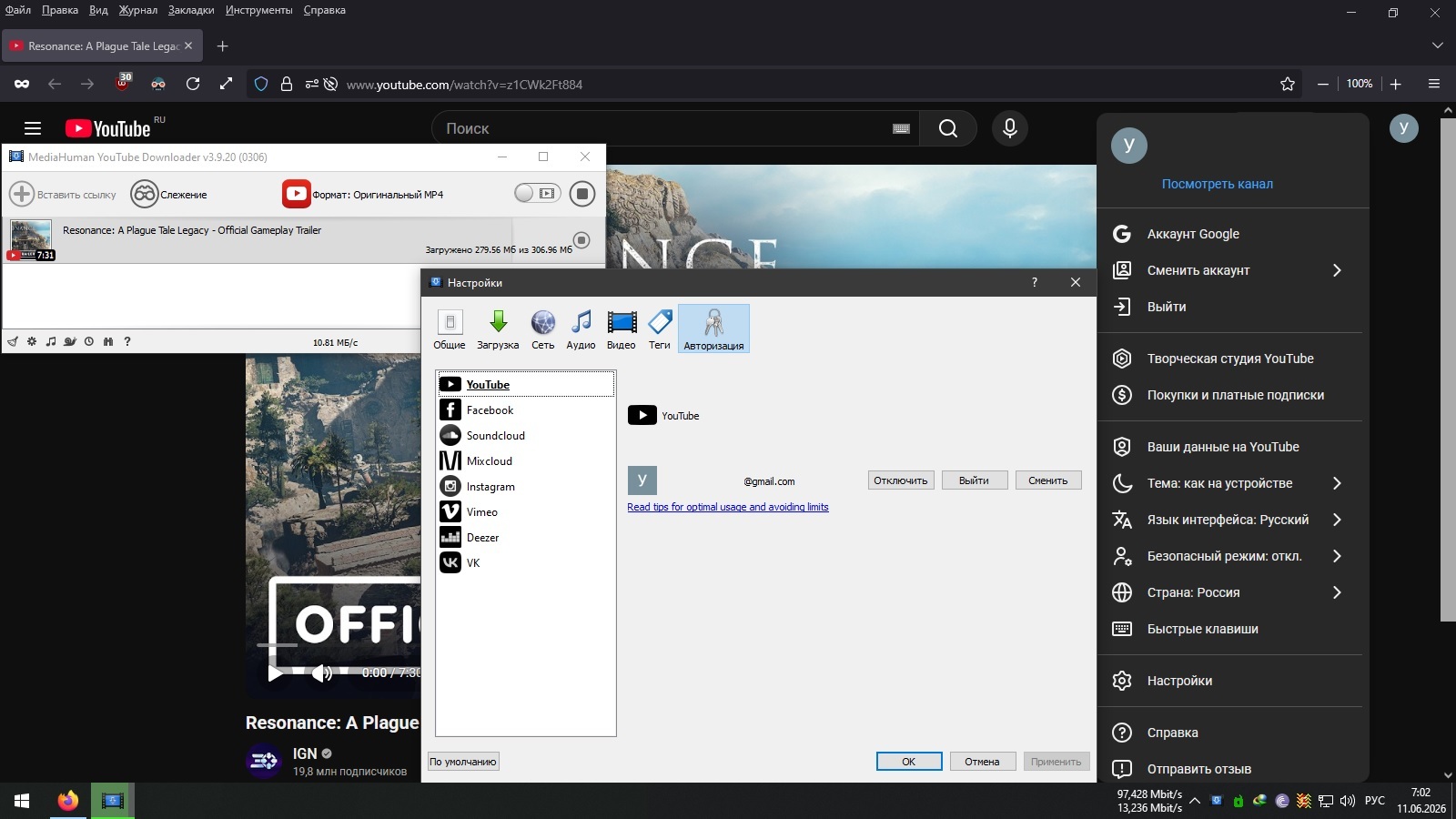Select Instagram in the authorization service list
1456x819 pixels.
pos(526,487)
